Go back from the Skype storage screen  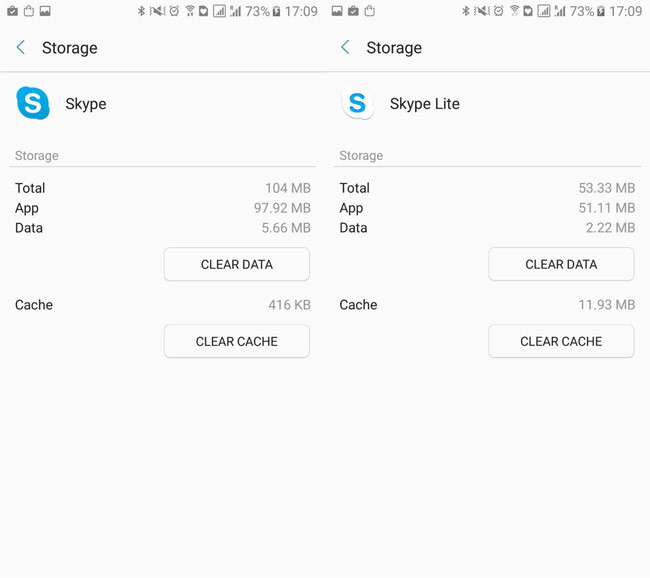[x=21, y=47]
